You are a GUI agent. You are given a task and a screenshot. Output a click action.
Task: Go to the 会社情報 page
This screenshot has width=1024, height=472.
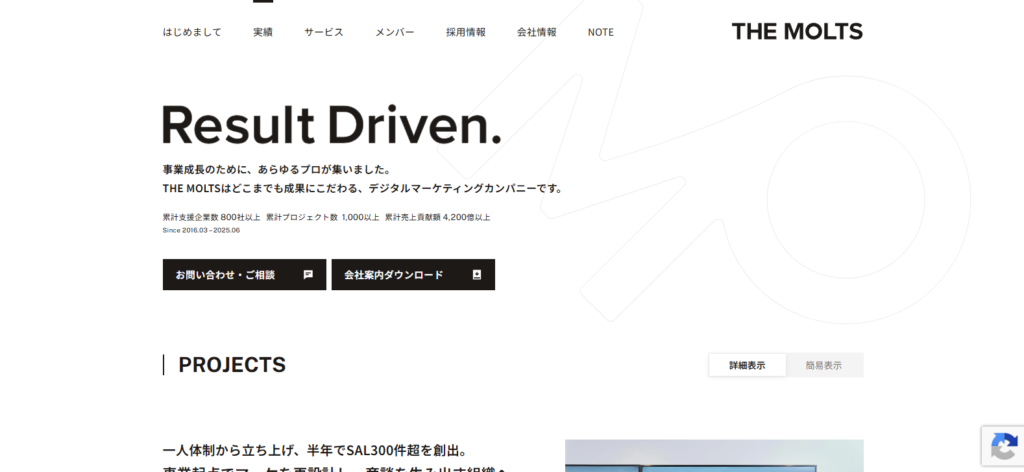(x=537, y=32)
